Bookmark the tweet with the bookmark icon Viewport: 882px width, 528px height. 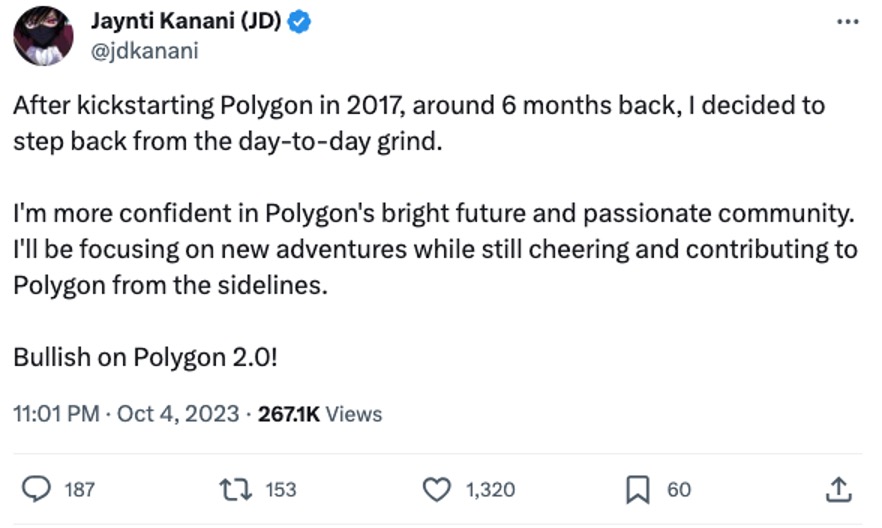pyautogui.click(x=638, y=489)
